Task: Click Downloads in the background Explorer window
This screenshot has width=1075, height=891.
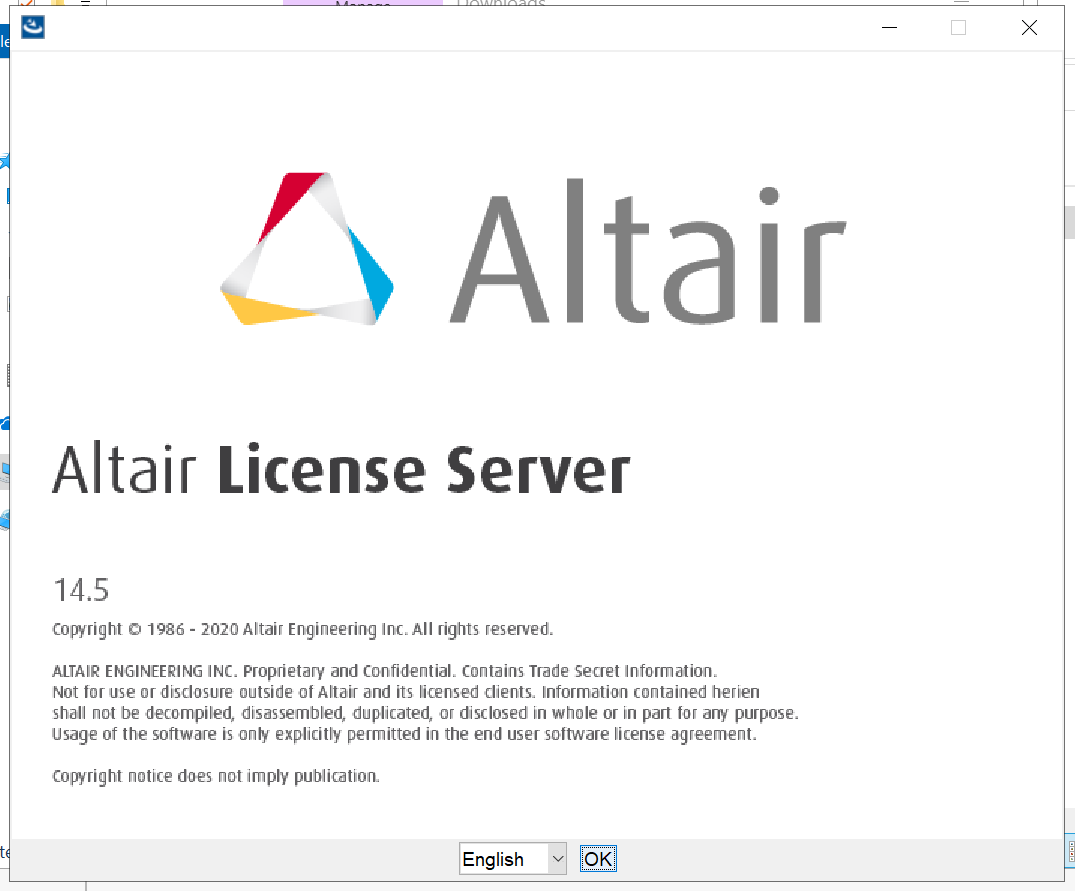Action: click(501, 4)
